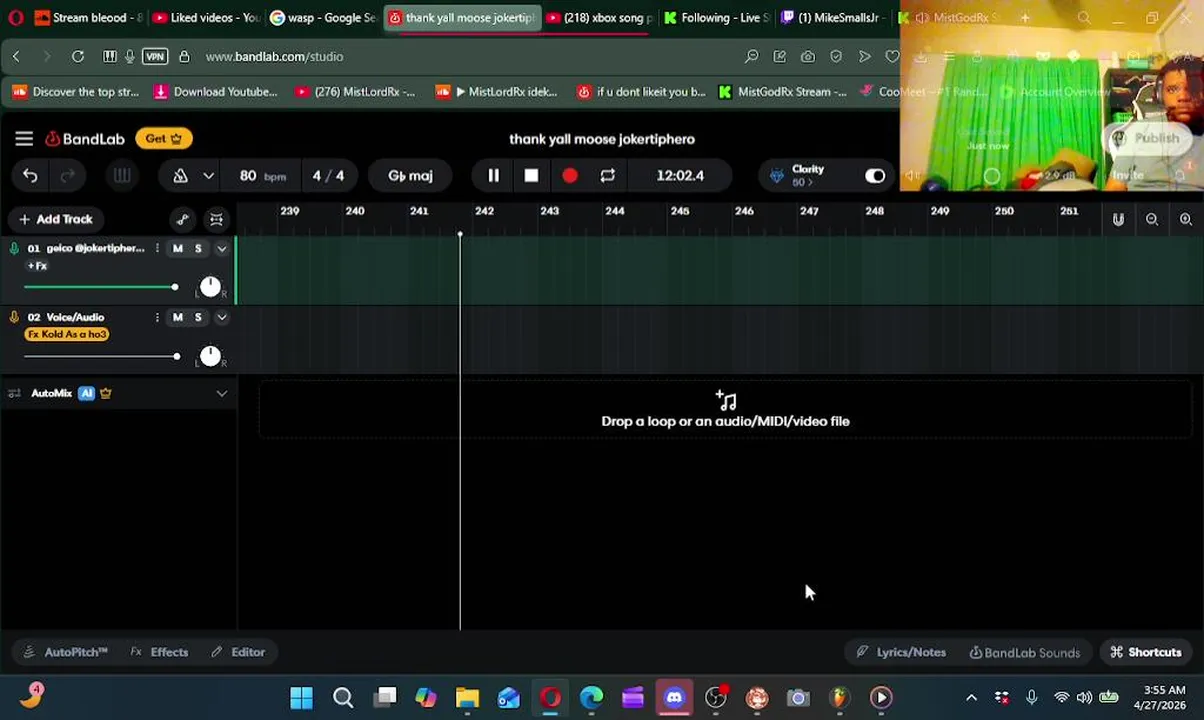Open the AutoPitch panel
This screenshot has height=720, width=1204.
coord(65,652)
